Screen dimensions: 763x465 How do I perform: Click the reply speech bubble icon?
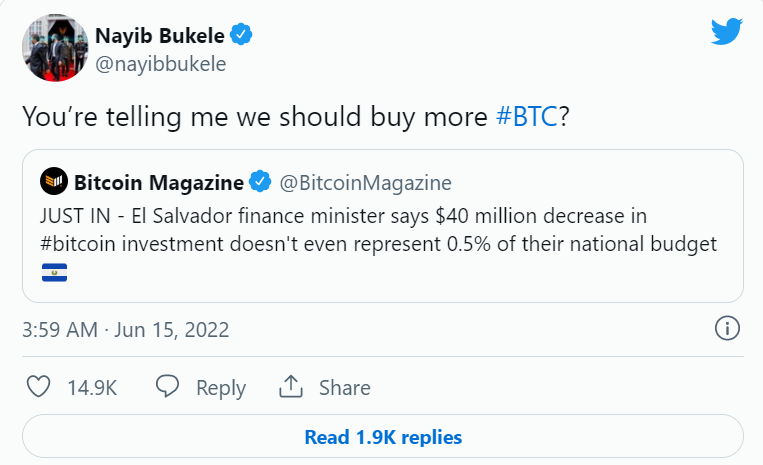167,387
